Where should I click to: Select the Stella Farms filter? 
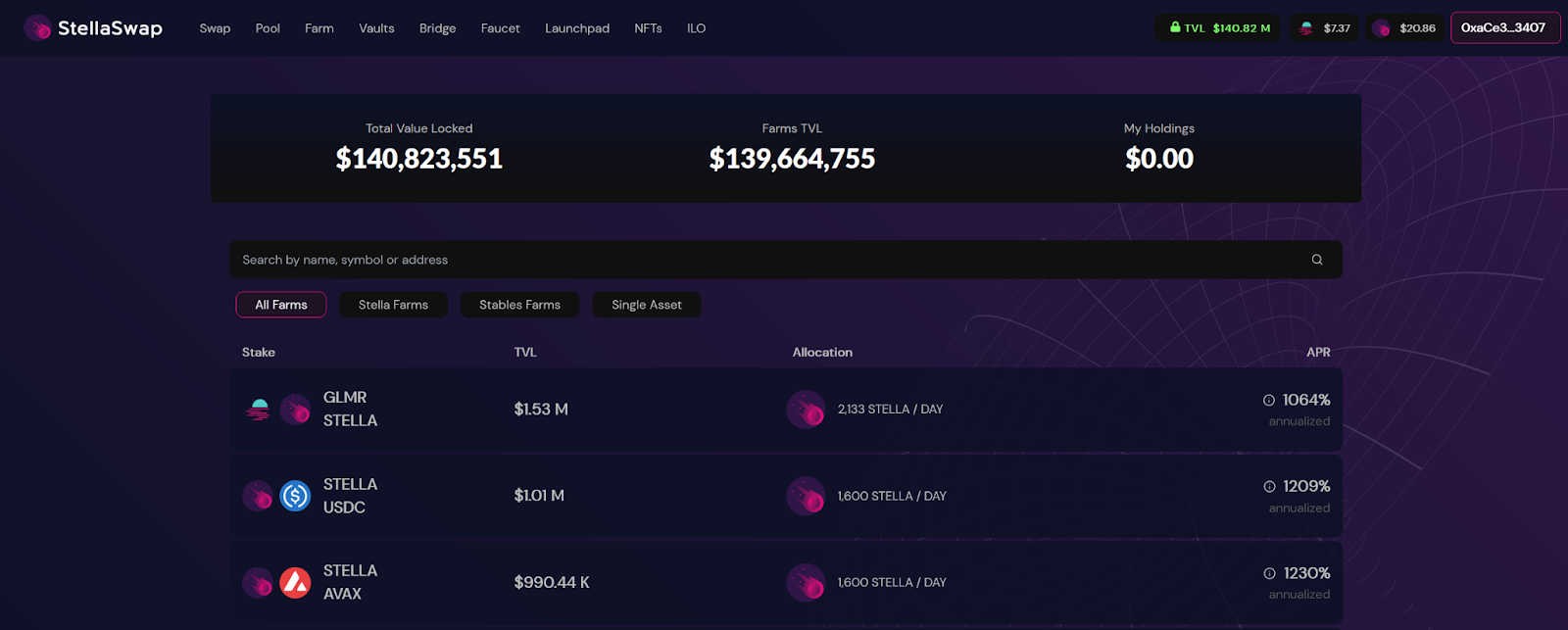pyautogui.click(x=393, y=305)
